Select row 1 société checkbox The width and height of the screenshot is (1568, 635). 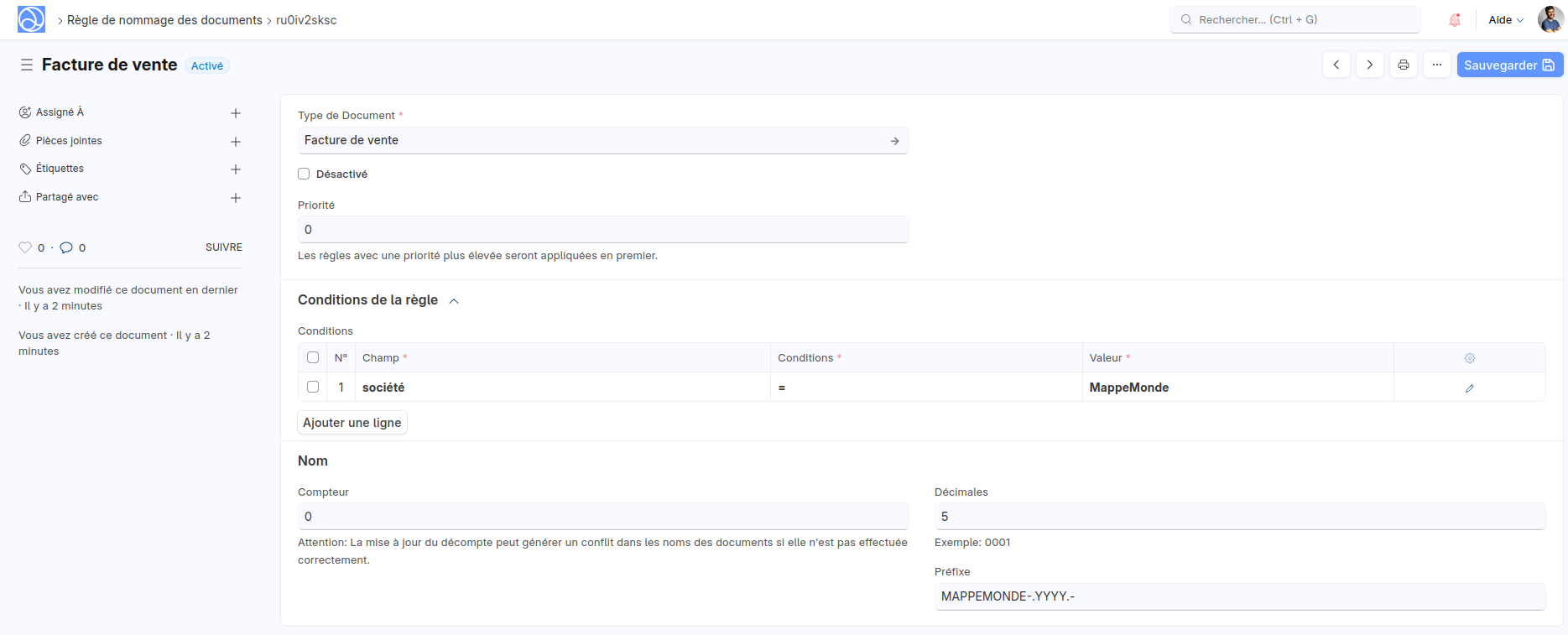313,387
